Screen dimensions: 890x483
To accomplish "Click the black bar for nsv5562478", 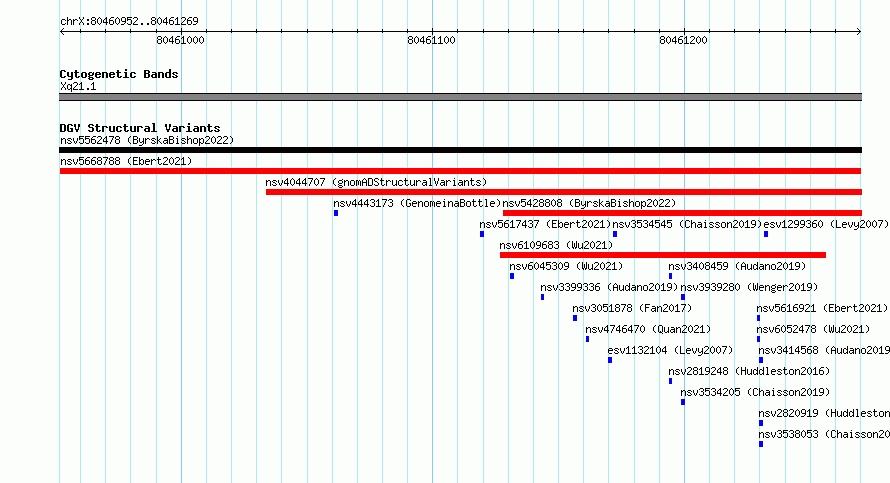I will click(x=460, y=150).
